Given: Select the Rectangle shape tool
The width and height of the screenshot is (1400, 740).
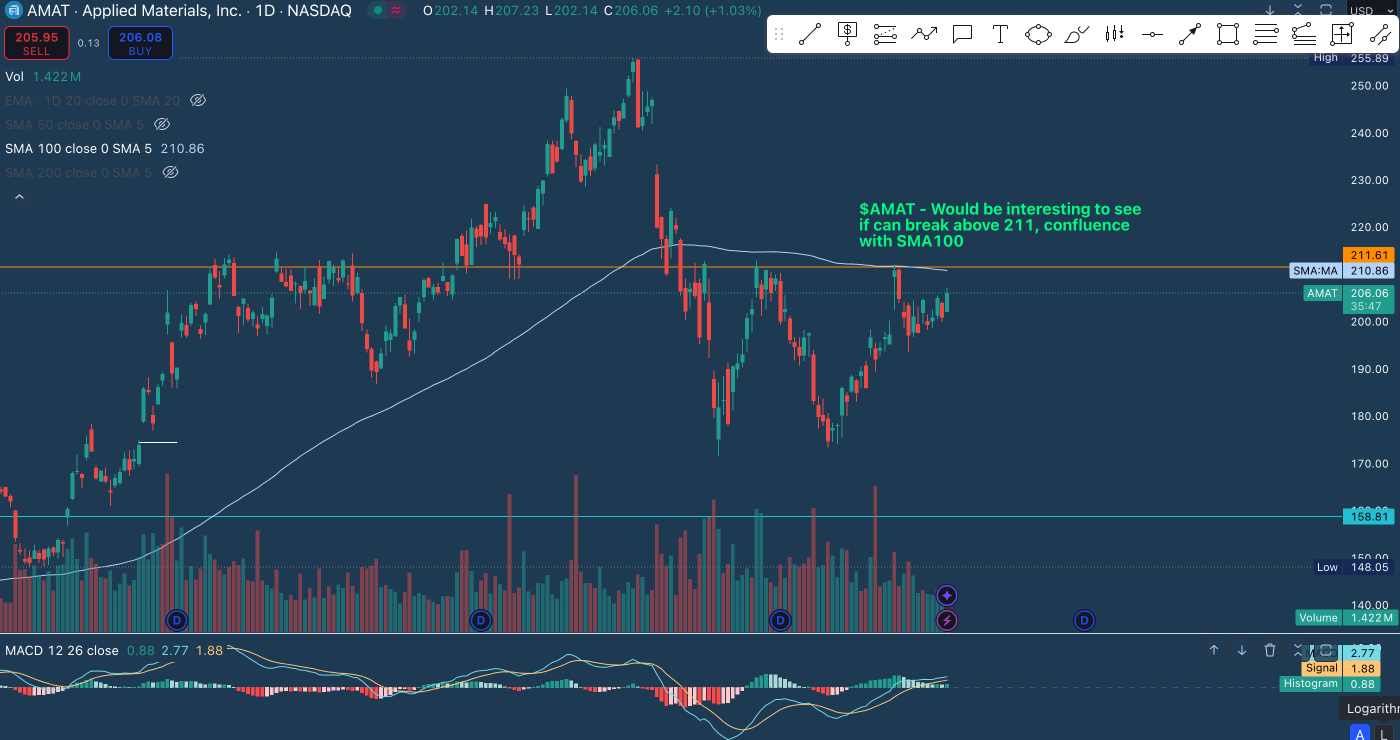Looking at the screenshot, I should (x=1228, y=35).
